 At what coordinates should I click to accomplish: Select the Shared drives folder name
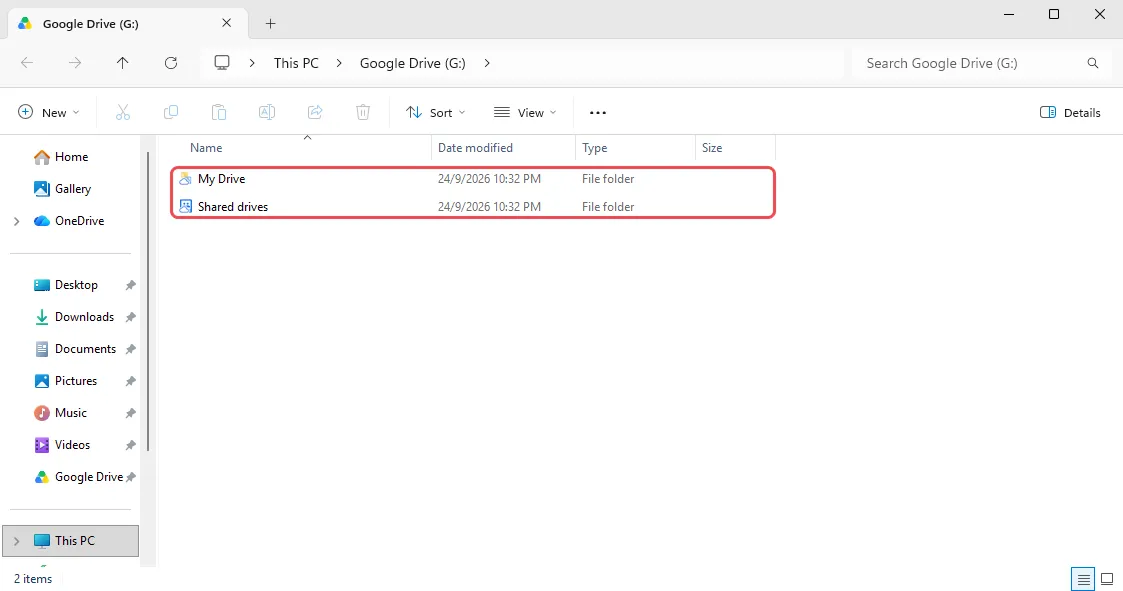coord(233,206)
